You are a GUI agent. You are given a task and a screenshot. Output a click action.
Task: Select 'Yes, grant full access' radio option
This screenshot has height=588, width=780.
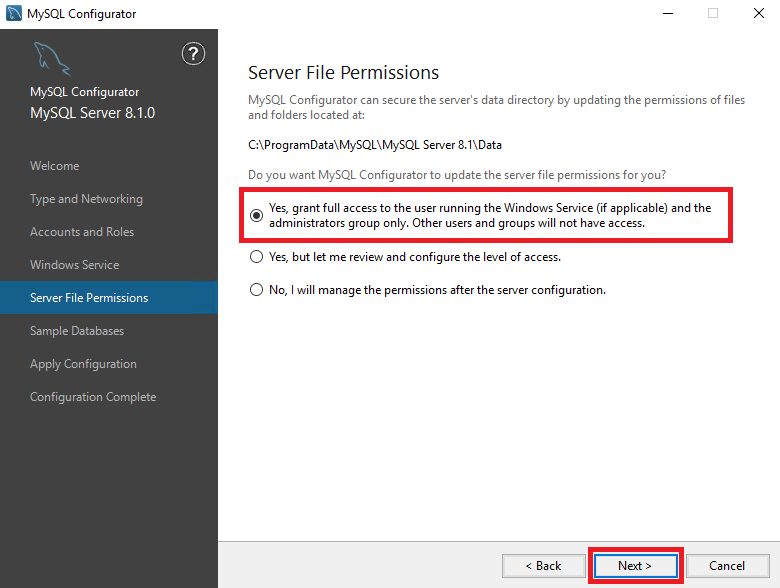256,215
